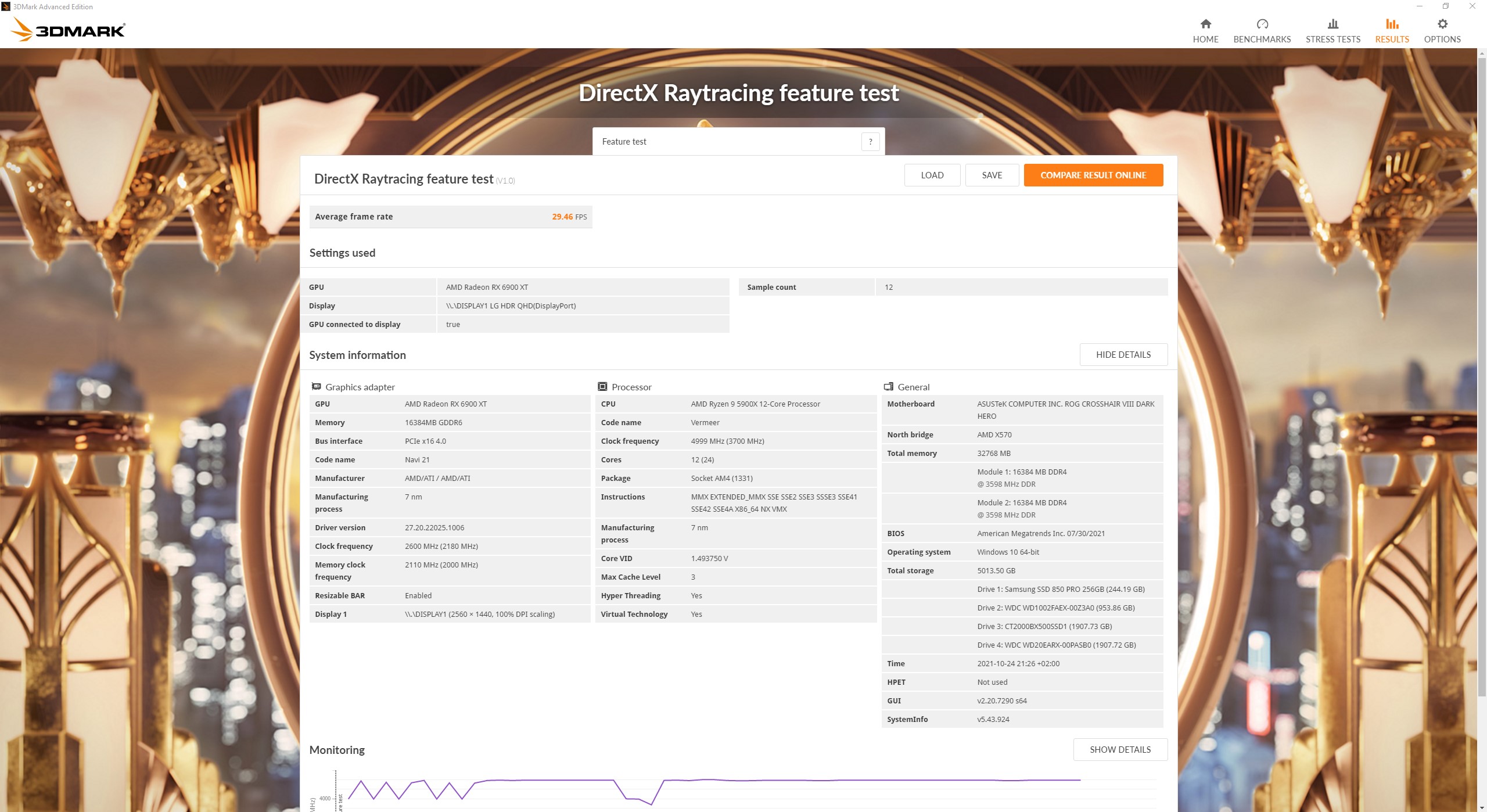Click PCIe x16 4.0 bus interface

pyautogui.click(x=425, y=441)
